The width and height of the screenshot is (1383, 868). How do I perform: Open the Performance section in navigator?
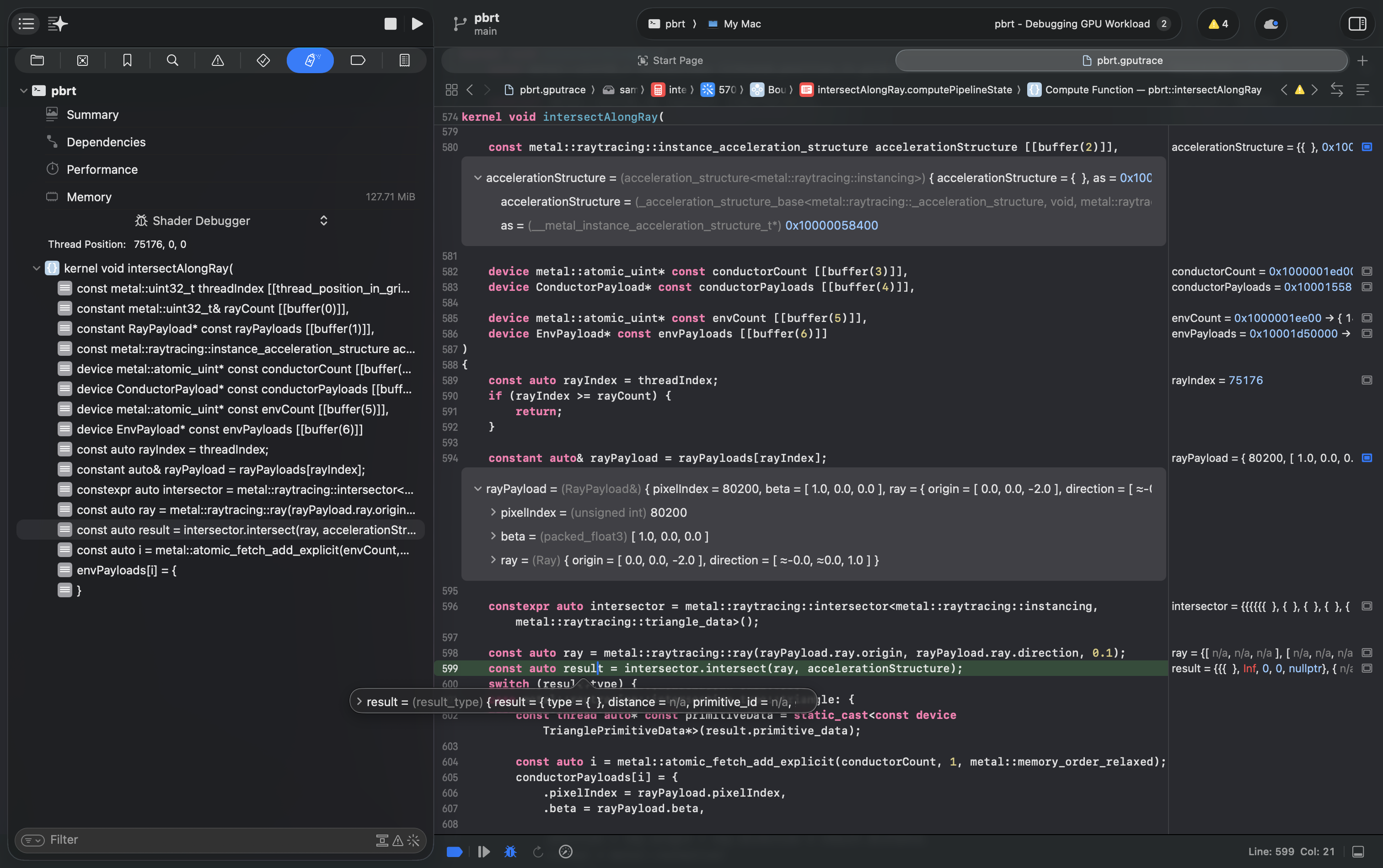pos(102,169)
